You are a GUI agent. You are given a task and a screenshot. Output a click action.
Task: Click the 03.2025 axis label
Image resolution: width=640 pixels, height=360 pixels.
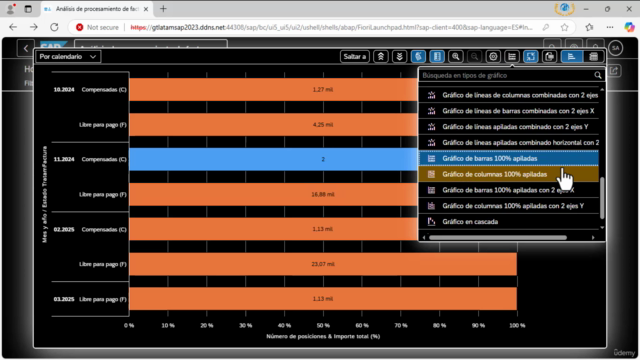pyautogui.click(x=64, y=299)
